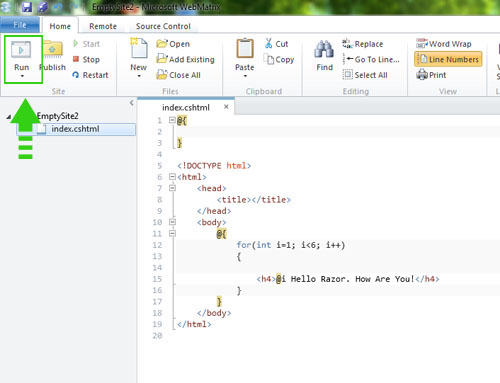
Task: Collapse the file tree pane chevron
Action: click(x=132, y=103)
